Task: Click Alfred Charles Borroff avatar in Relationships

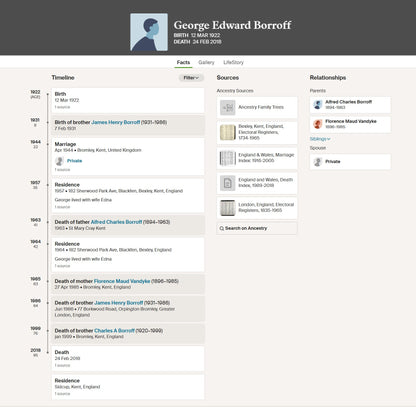Action: (x=318, y=105)
